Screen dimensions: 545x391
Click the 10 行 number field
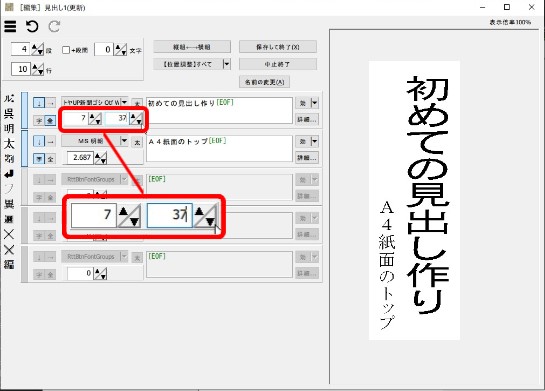coord(21,69)
